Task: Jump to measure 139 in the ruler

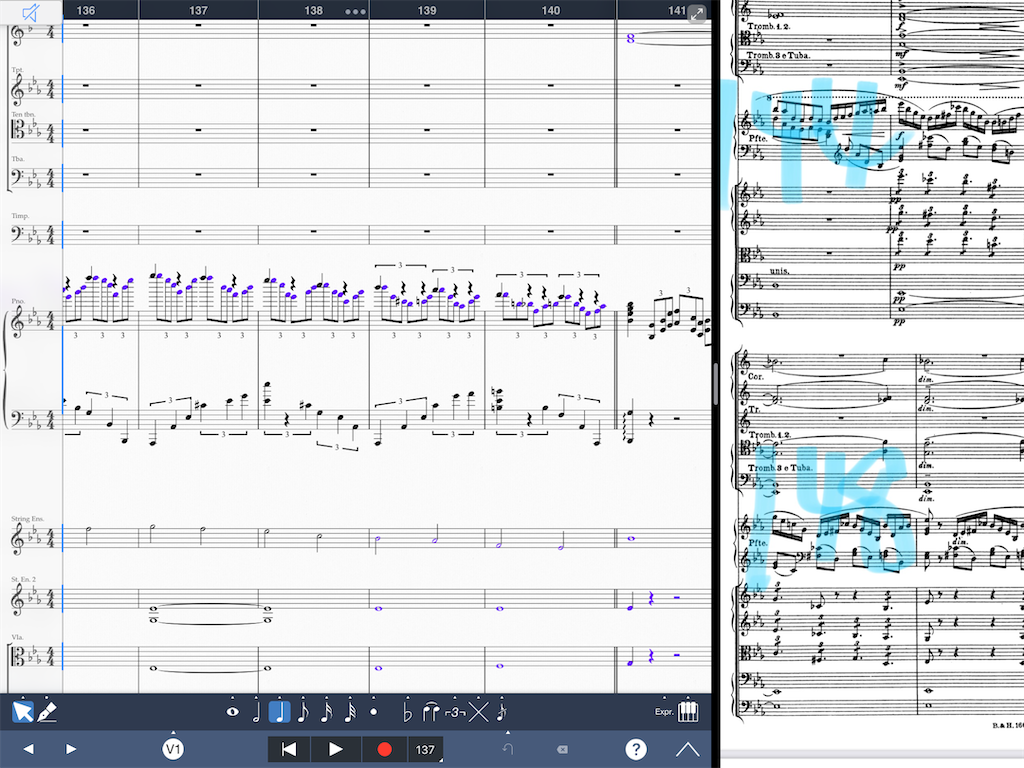Action: 426,10
